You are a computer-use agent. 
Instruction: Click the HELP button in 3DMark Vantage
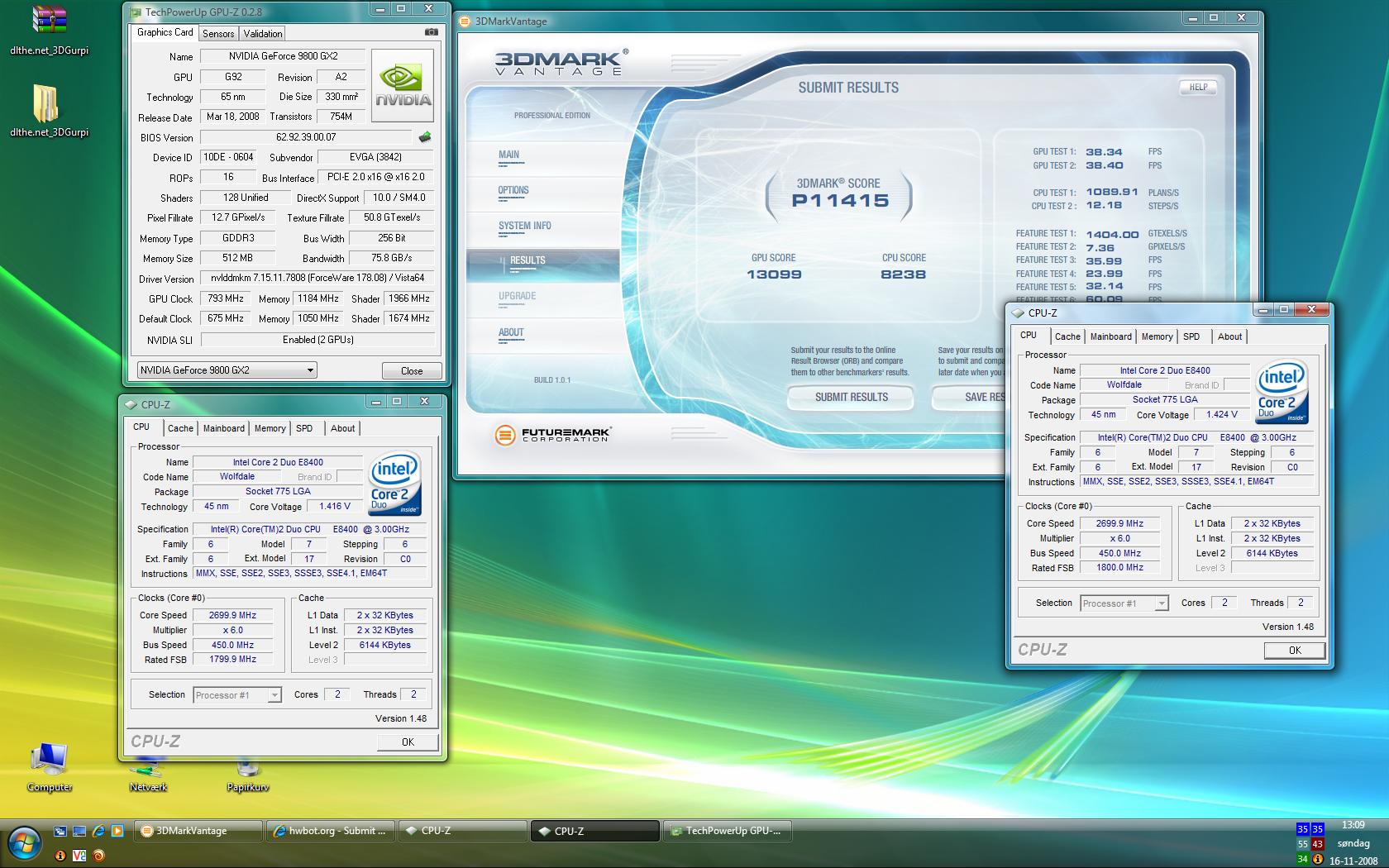point(1198,87)
